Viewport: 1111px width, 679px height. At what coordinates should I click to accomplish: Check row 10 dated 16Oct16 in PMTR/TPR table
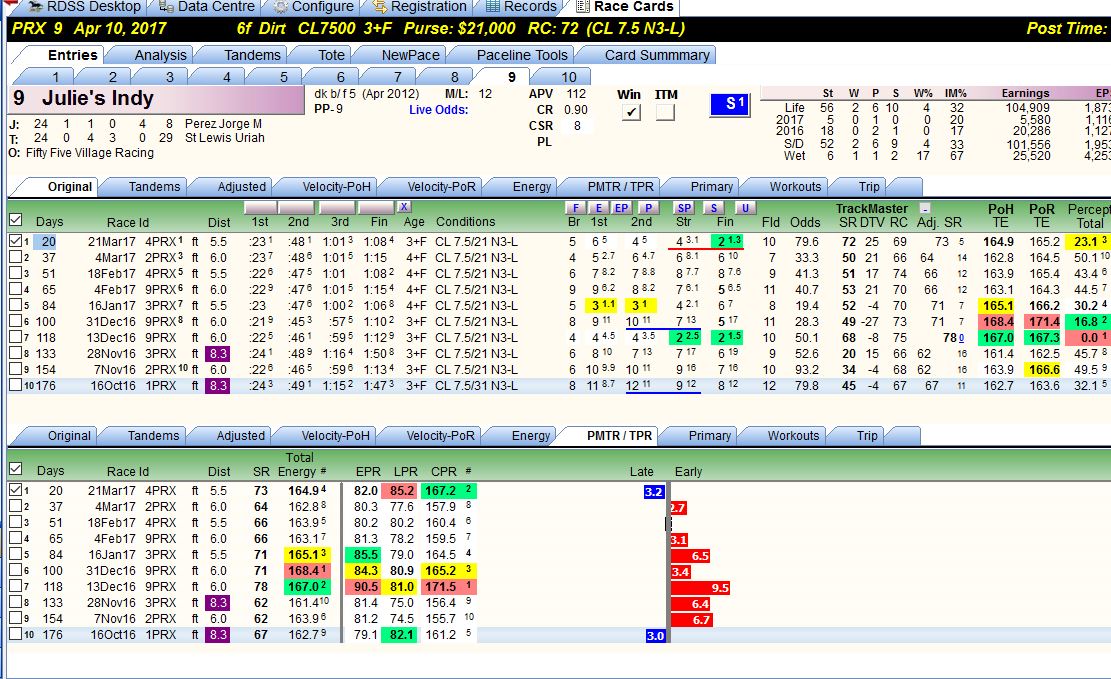(16, 634)
